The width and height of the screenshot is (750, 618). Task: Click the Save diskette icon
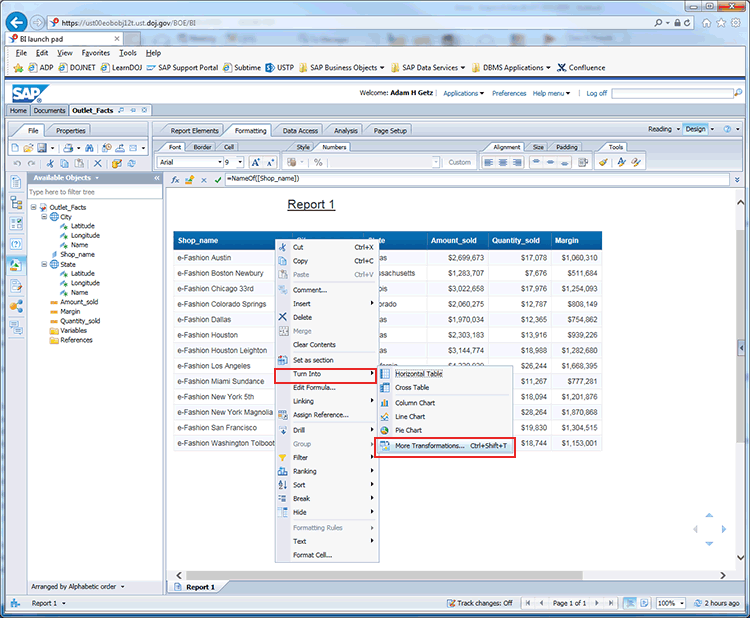[x=42, y=148]
